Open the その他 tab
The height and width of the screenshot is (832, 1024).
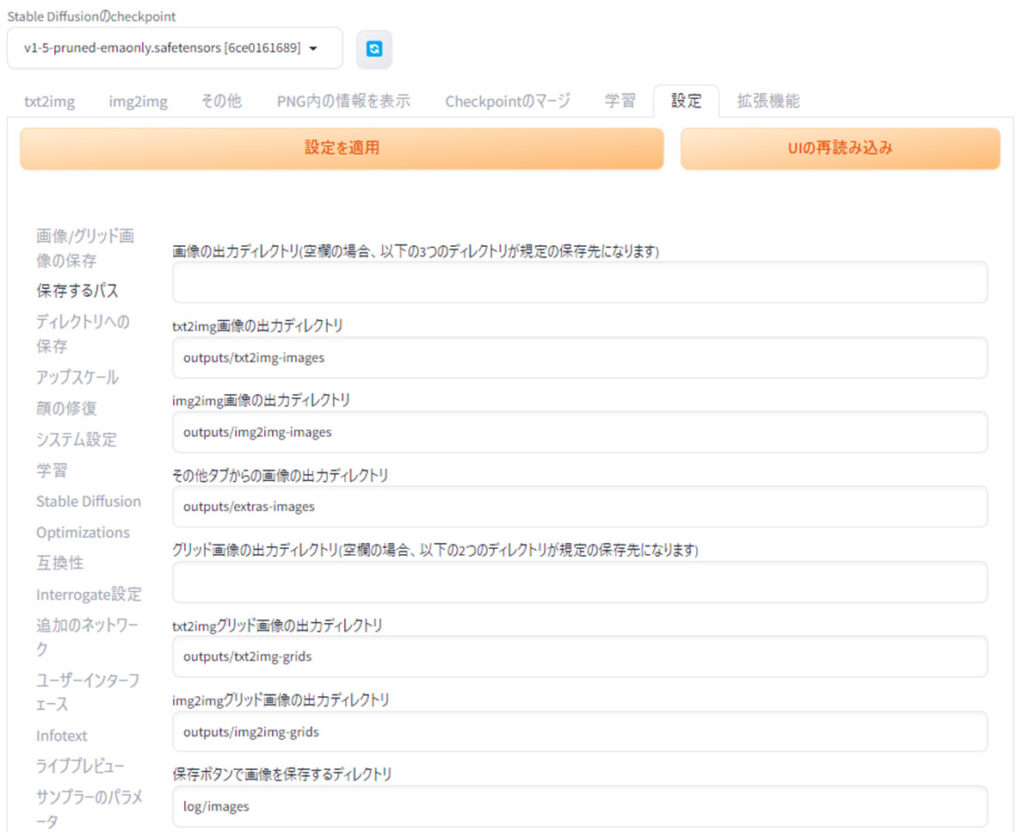(221, 101)
